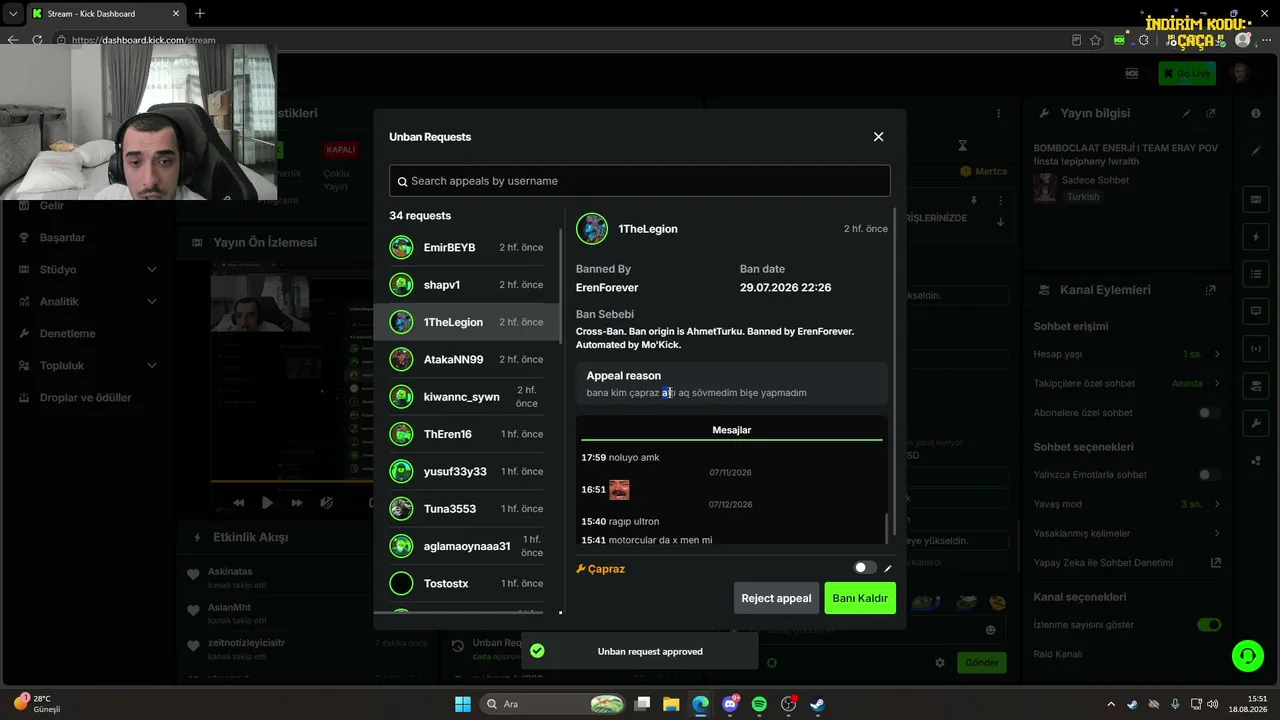Pop out the Yayın bilgisi panel
The width and height of the screenshot is (1280, 720).
(1211, 114)
